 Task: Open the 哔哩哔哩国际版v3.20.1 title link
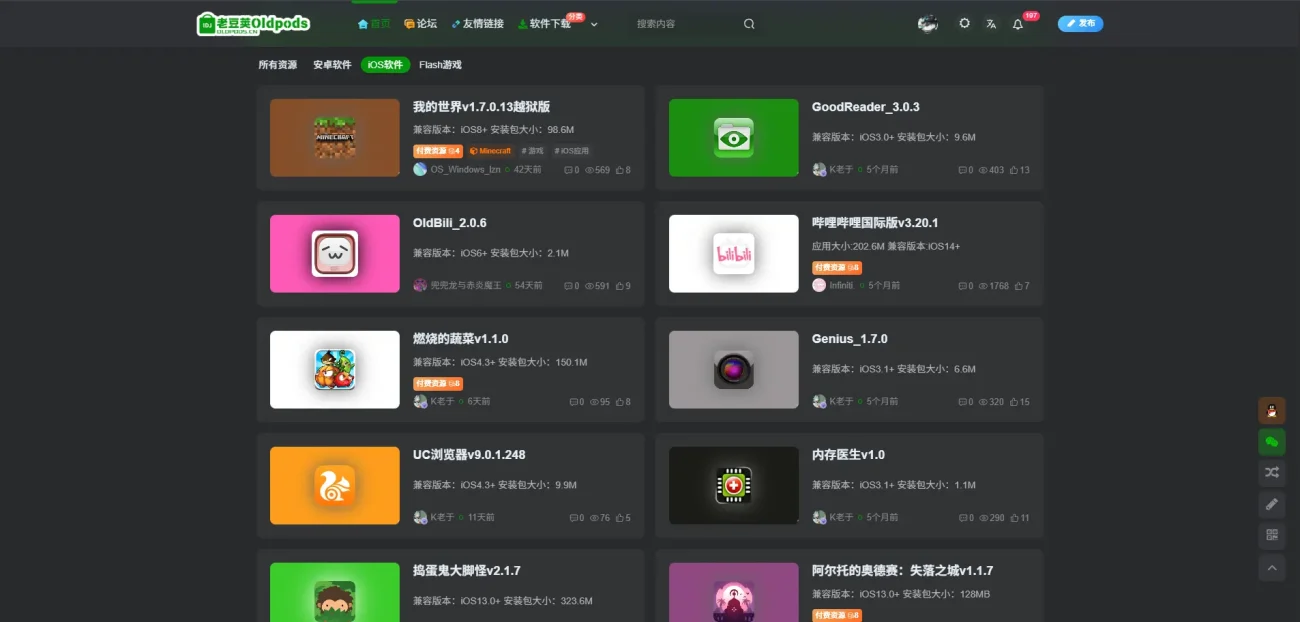pyautogui.click(x=875, y=223)
